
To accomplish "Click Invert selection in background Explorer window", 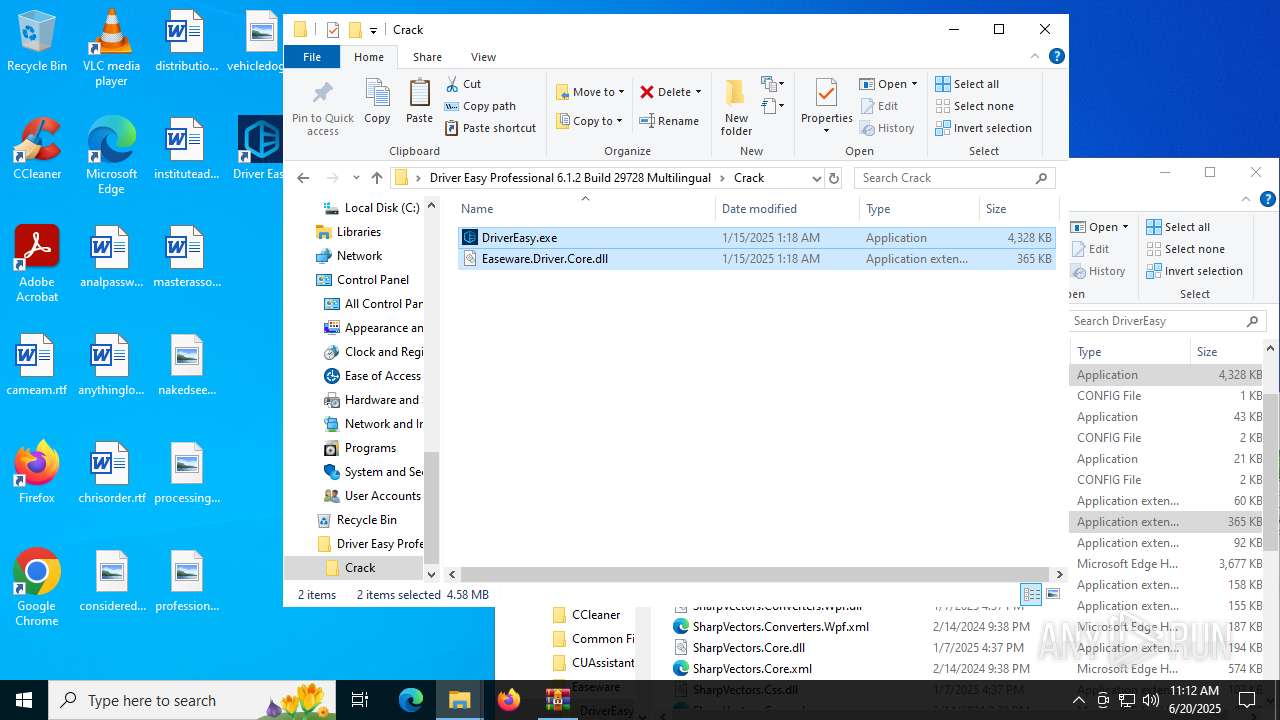I will pyautogui.click(x=1194, y=271).
